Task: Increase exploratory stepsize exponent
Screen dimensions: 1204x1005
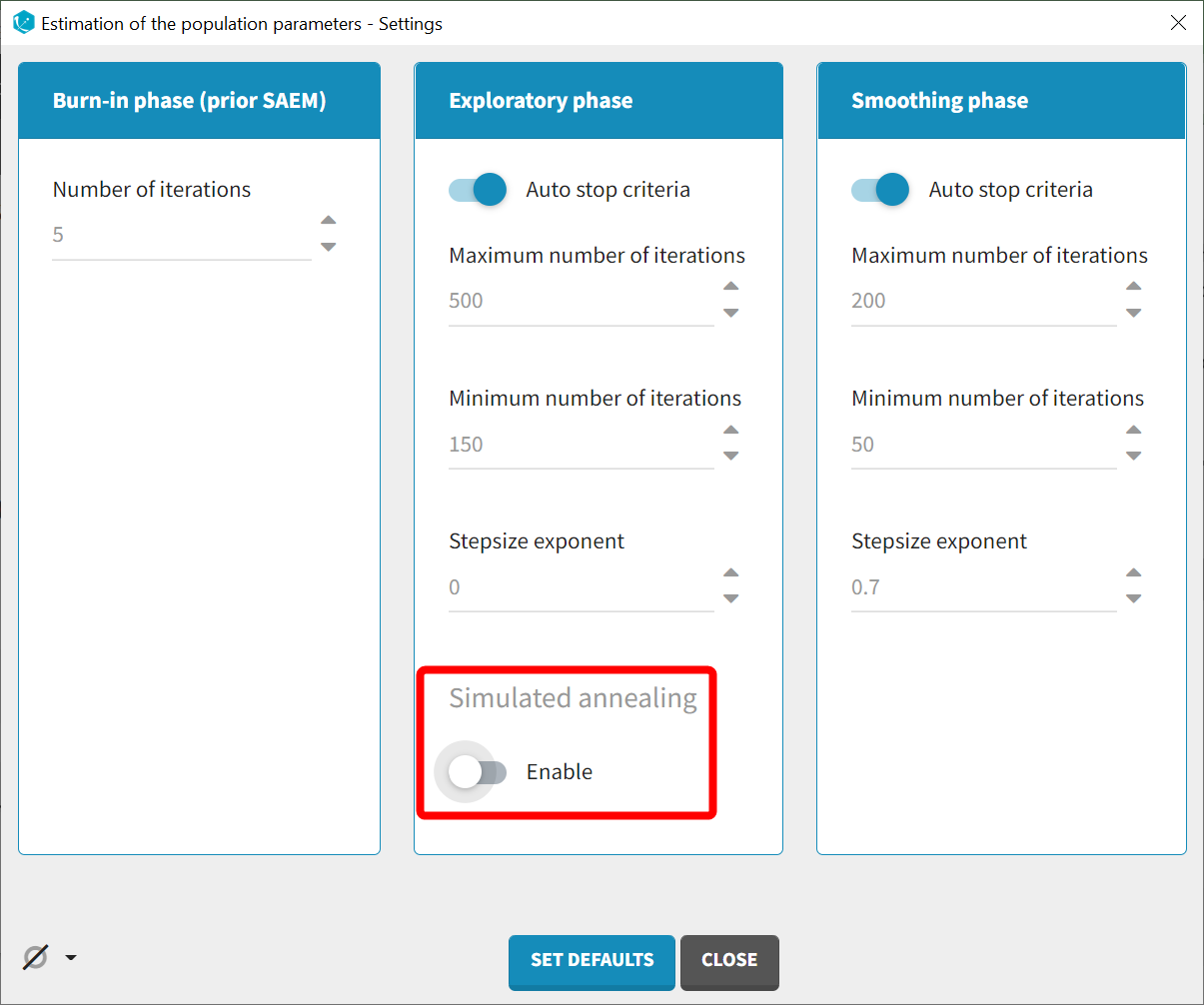Action: (x=731, y=573)
